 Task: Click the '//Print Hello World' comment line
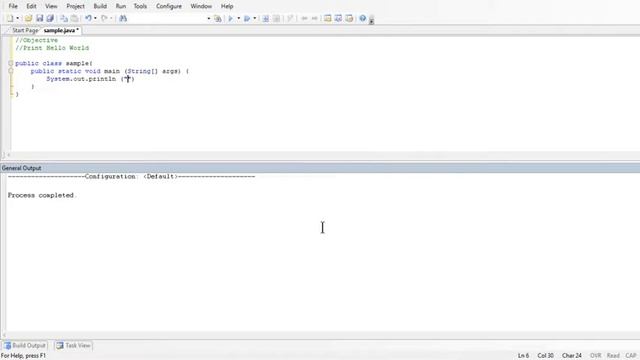[x=52, y=48]
